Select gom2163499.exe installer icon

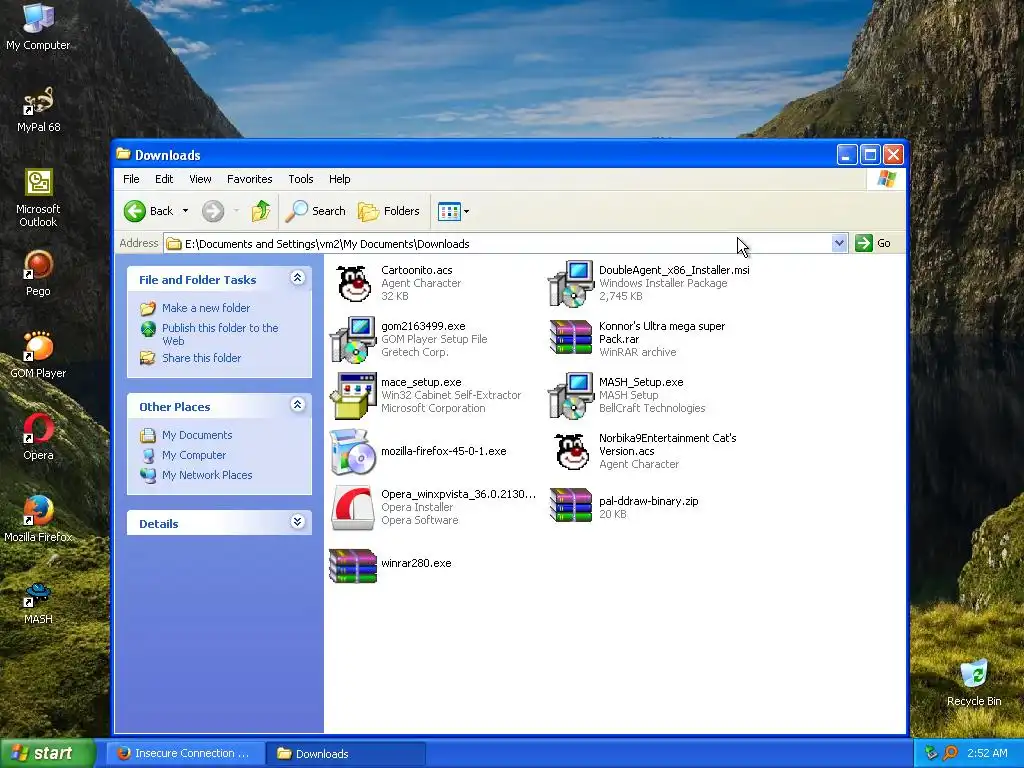click(x=353, y=339)
